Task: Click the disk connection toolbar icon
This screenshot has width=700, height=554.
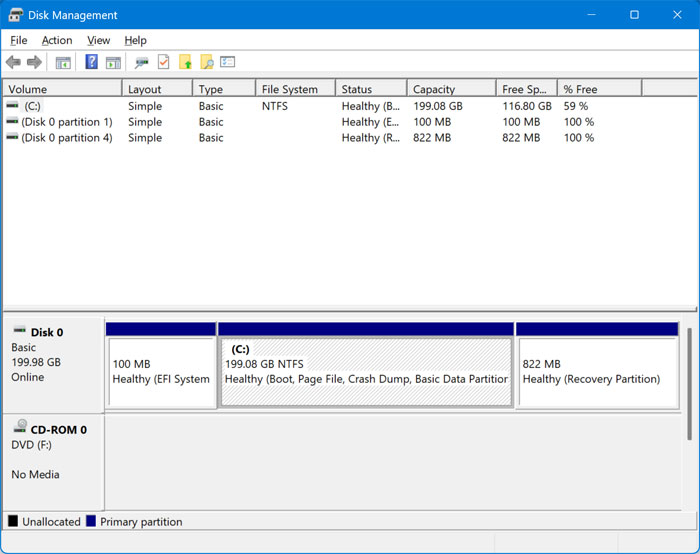Action: click(142, 62)
